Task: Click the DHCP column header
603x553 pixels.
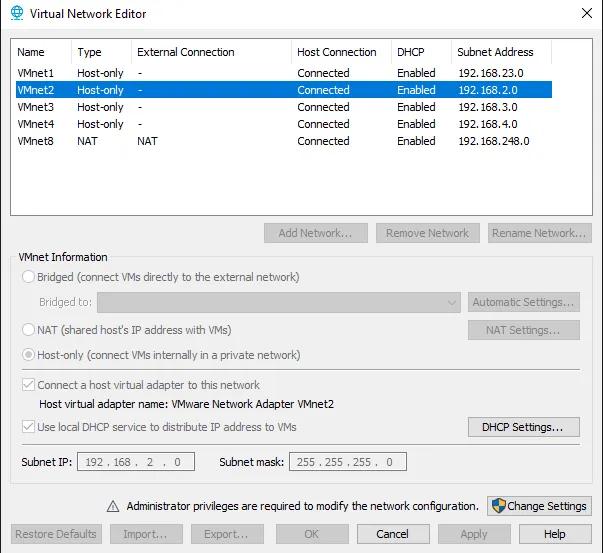Action: 421,52
